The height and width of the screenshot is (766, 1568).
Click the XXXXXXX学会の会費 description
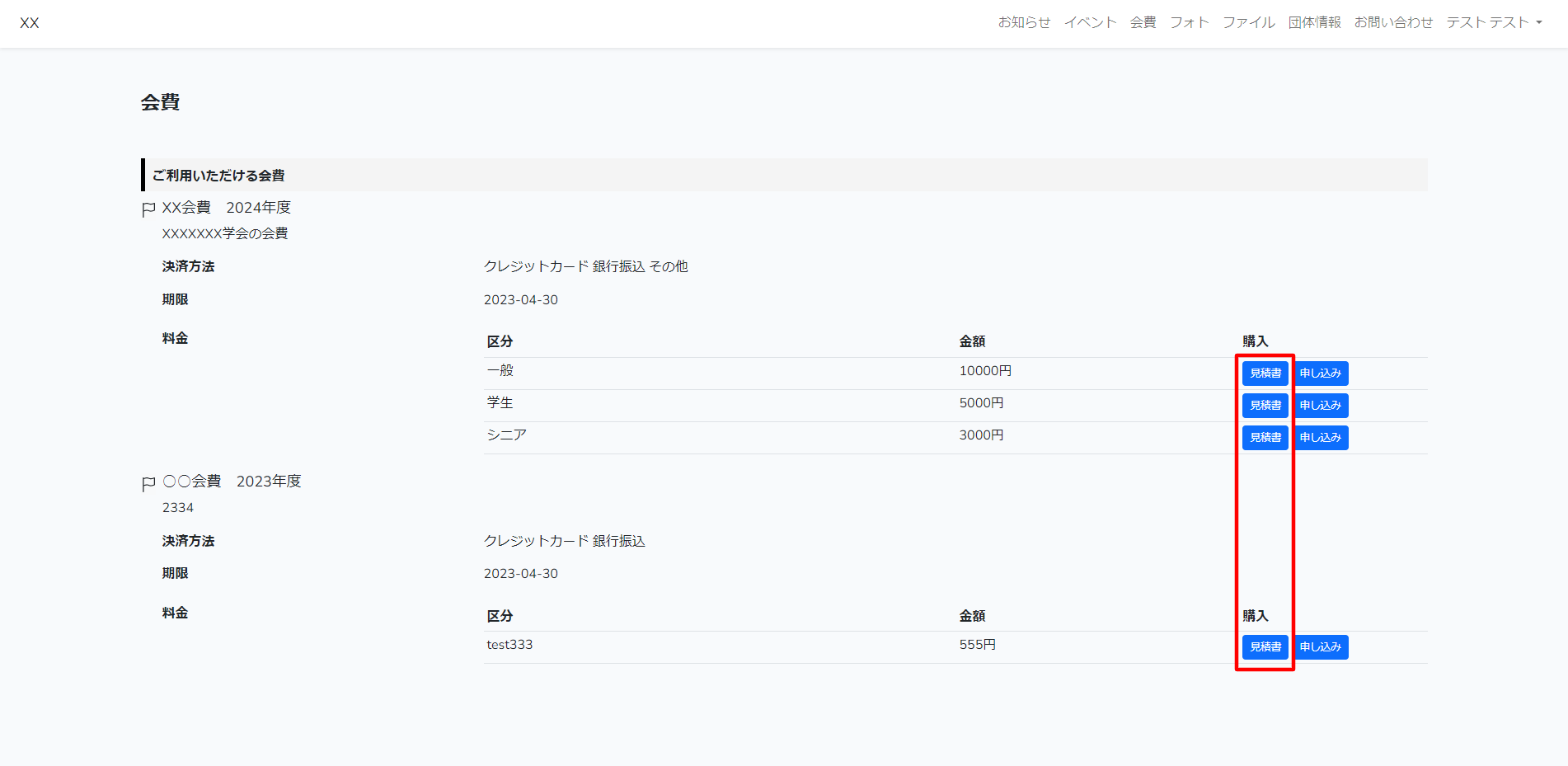click(225, 233)
